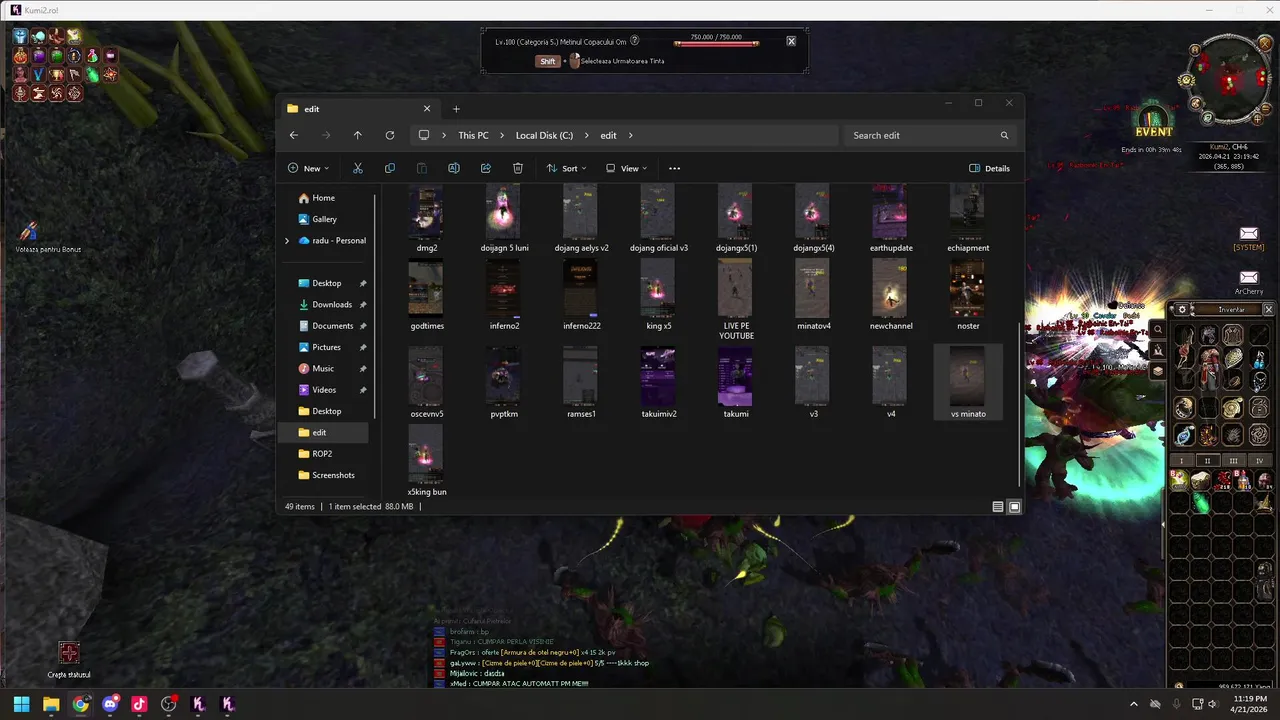Click the green potion in the inventory grid
This screenshot has height=720, width=1280.
coord(1201,505)
